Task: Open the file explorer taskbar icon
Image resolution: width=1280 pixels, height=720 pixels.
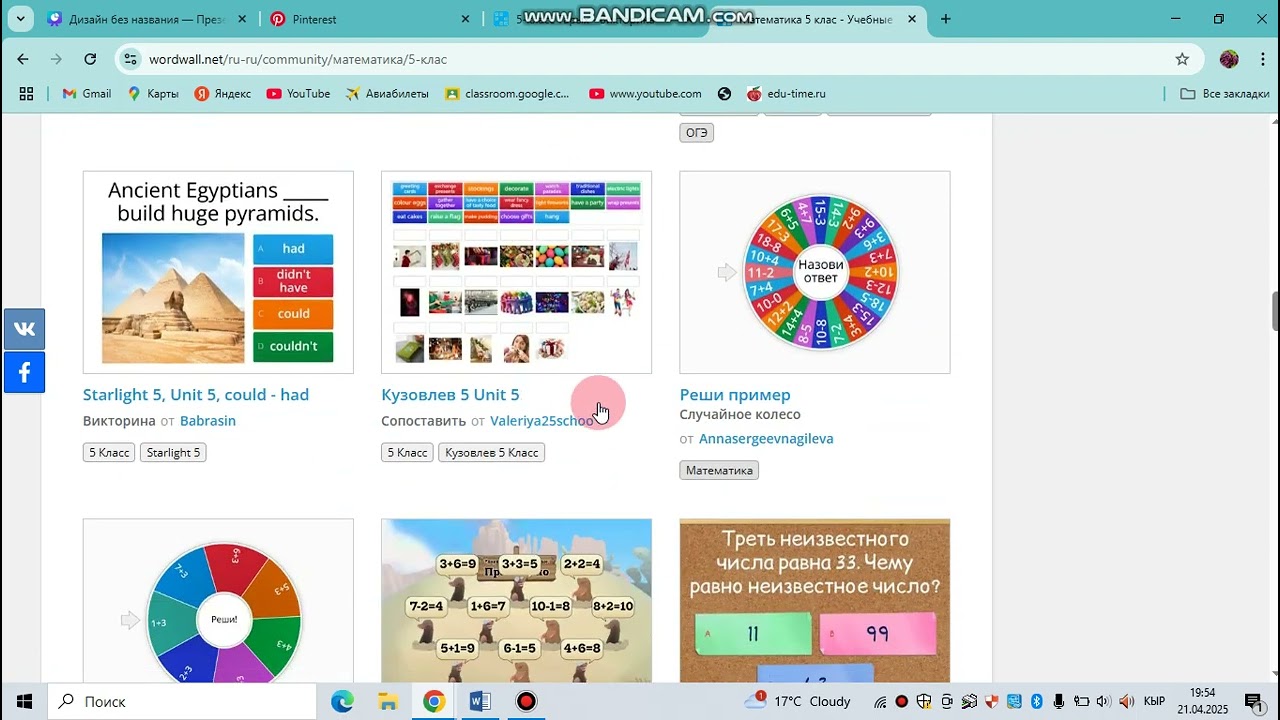Action: point(388,701)
